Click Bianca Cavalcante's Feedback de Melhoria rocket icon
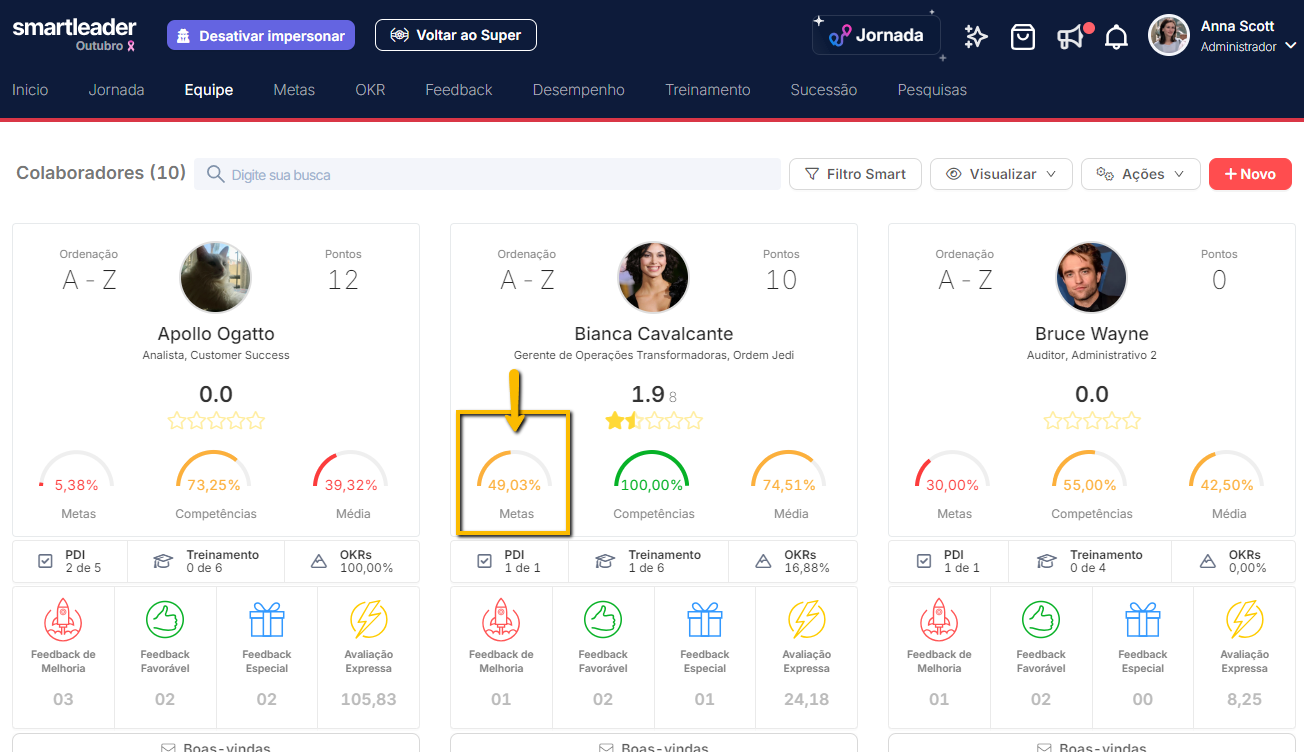Screen dimensions: 1304x752 [x=501, y=620]
